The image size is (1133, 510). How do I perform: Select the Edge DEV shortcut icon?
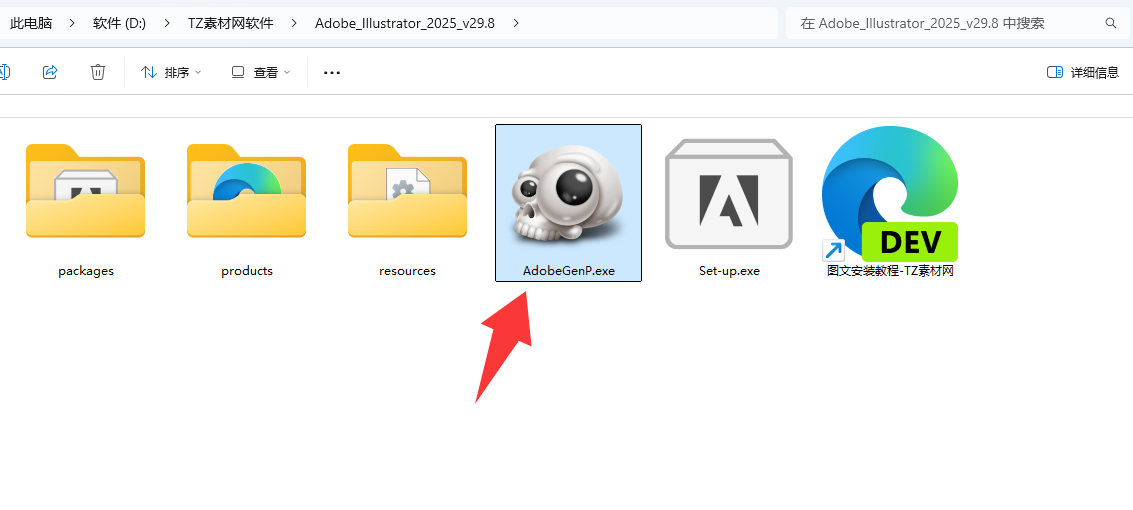(890, 194)
